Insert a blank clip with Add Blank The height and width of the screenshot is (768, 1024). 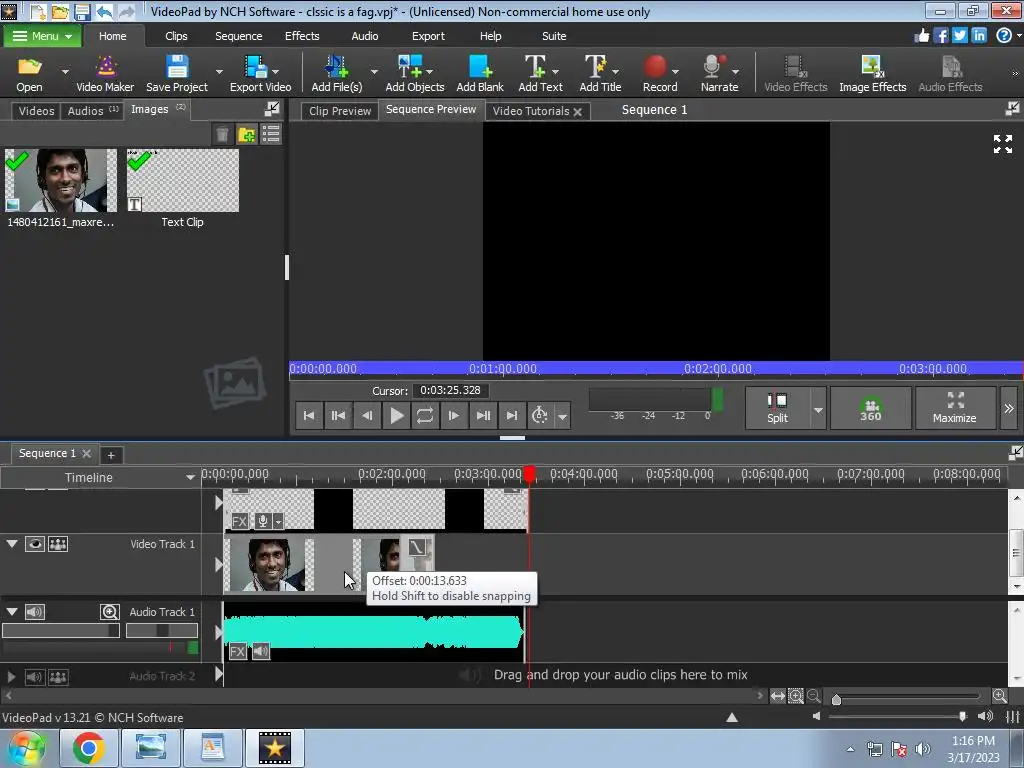tap(480, 73)
